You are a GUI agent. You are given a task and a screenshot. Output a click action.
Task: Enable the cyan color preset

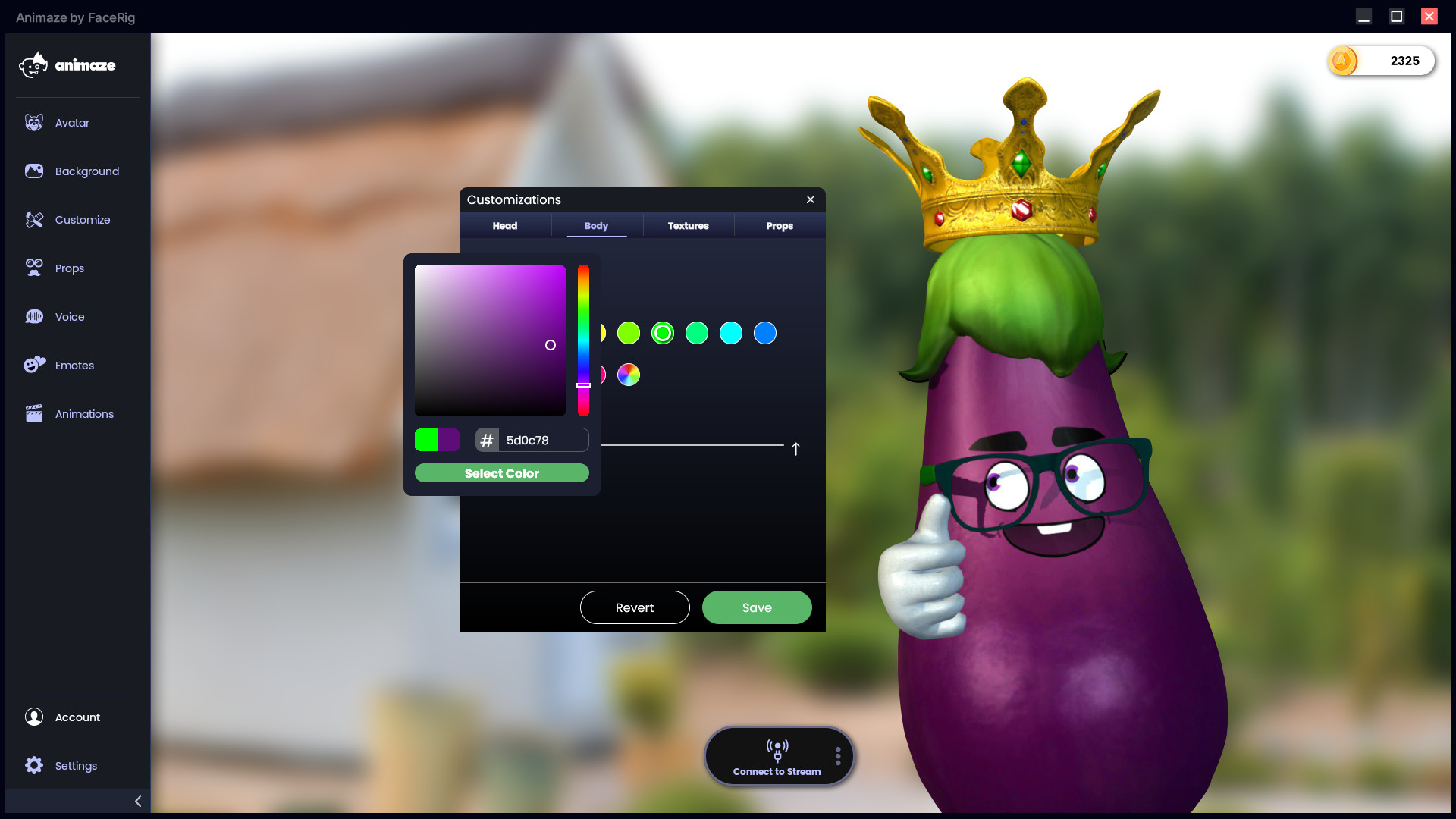pyautogui.click(x=730, y=332)
